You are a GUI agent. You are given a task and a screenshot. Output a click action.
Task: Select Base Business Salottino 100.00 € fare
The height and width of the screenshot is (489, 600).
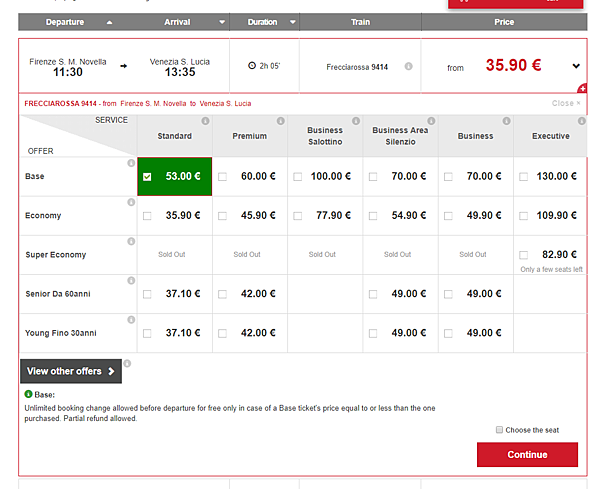(x=298, y=177)
